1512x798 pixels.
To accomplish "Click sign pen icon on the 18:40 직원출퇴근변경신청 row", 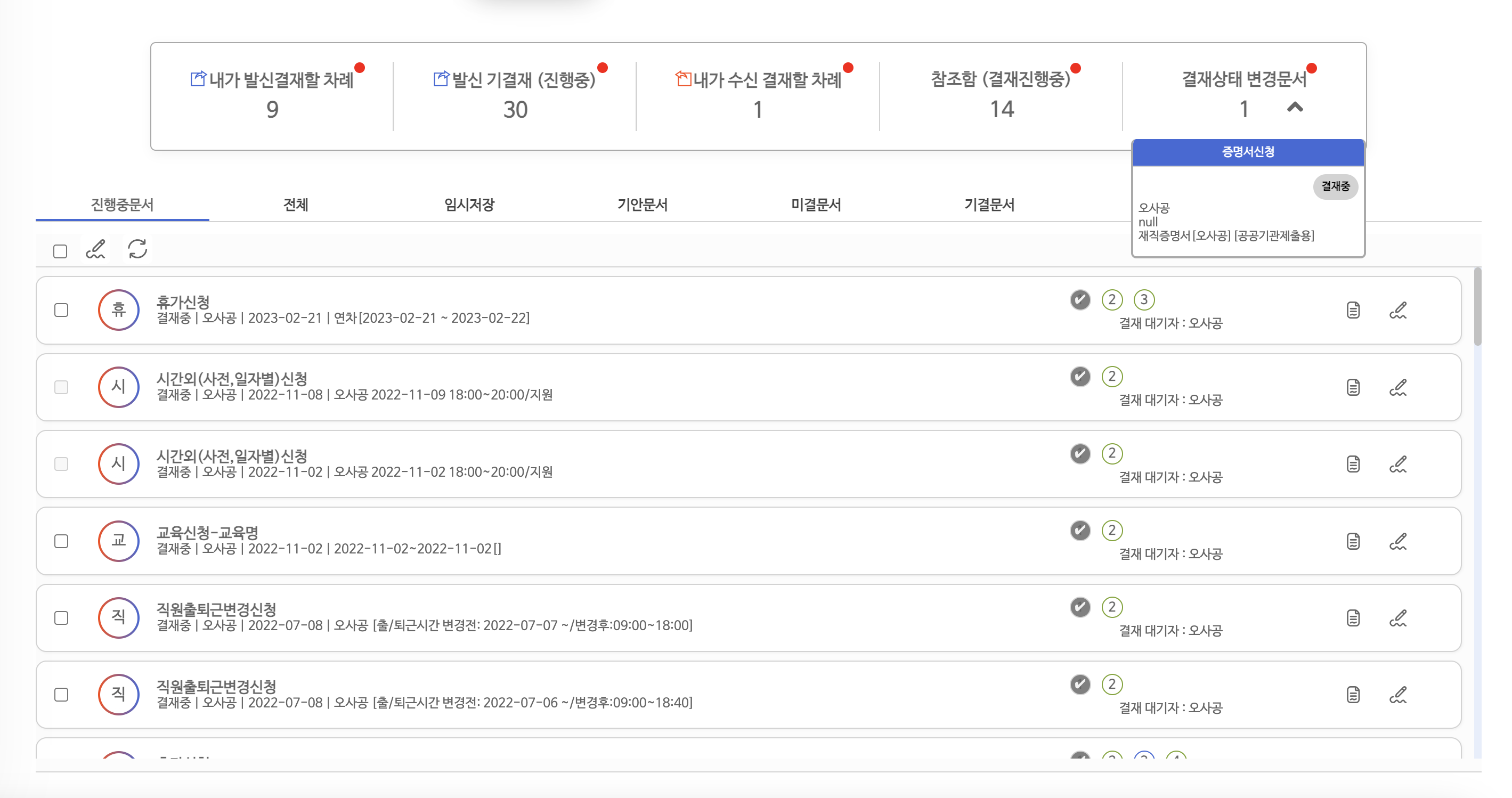I will click(1398, 695).
